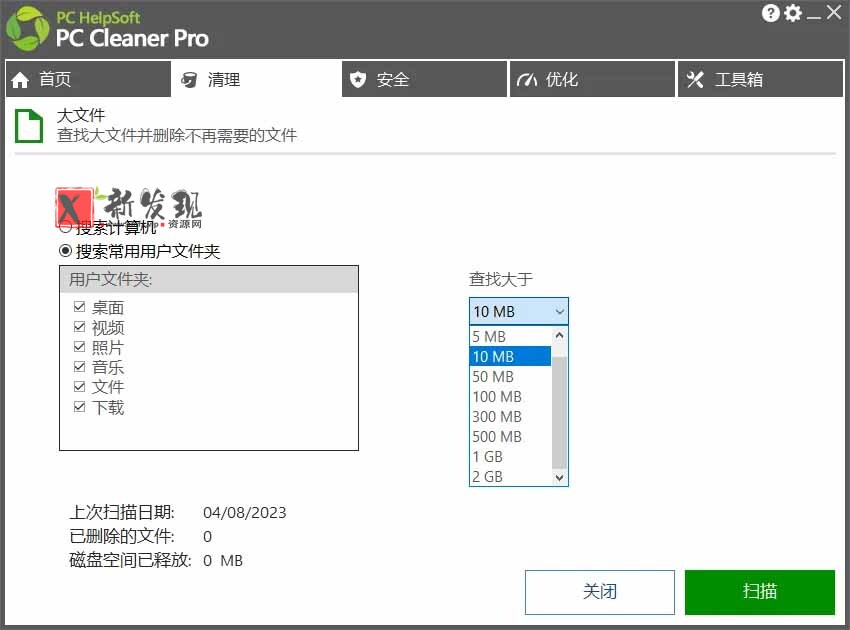This screenshot has height=630, width=850.
Task: Select the 搜索计算机 radio button
Action: click(x=65, y=228)
